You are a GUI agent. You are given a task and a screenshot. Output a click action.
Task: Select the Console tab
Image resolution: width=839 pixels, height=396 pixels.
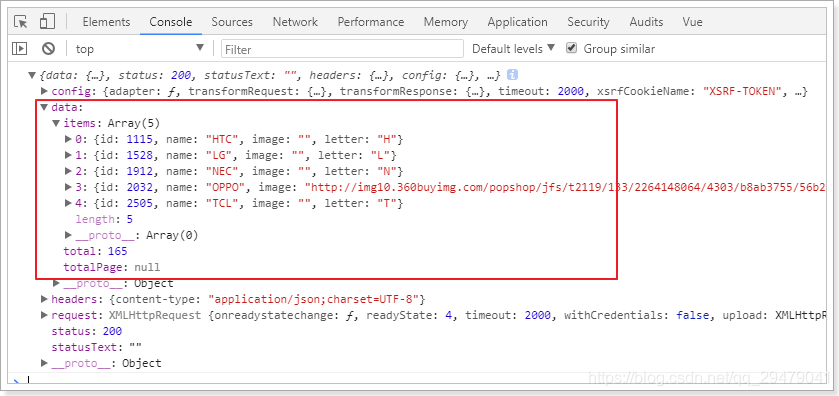(x=171, y=22)
